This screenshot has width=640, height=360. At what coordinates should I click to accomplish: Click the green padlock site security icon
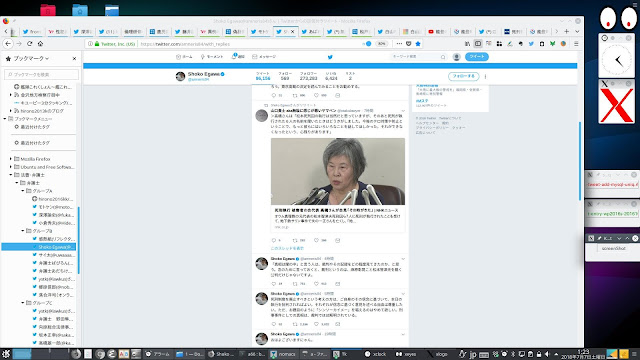click(x=97, y=44)
